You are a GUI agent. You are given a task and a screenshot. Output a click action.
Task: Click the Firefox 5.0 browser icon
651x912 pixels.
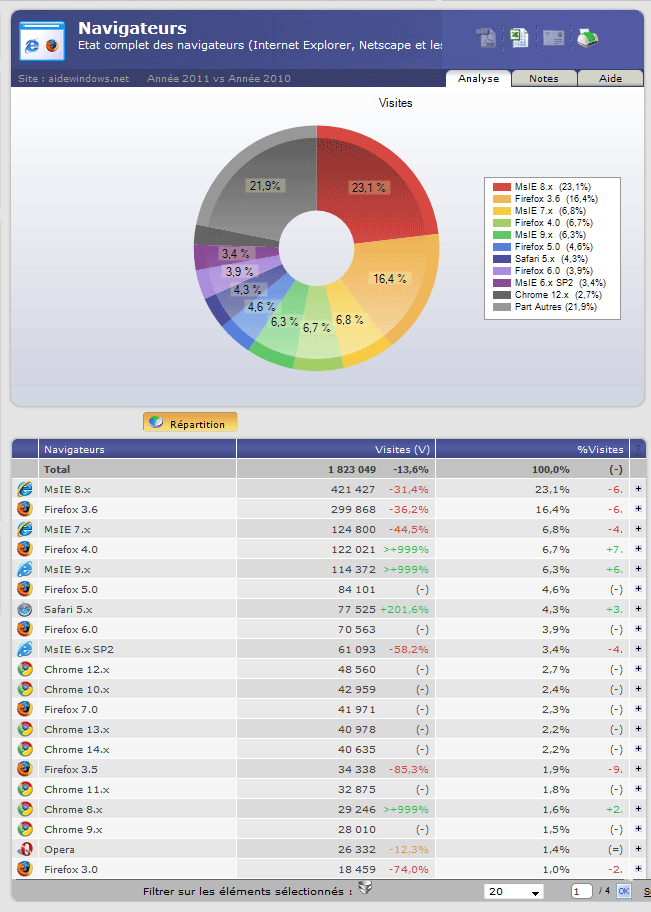[x=24, y=589]
